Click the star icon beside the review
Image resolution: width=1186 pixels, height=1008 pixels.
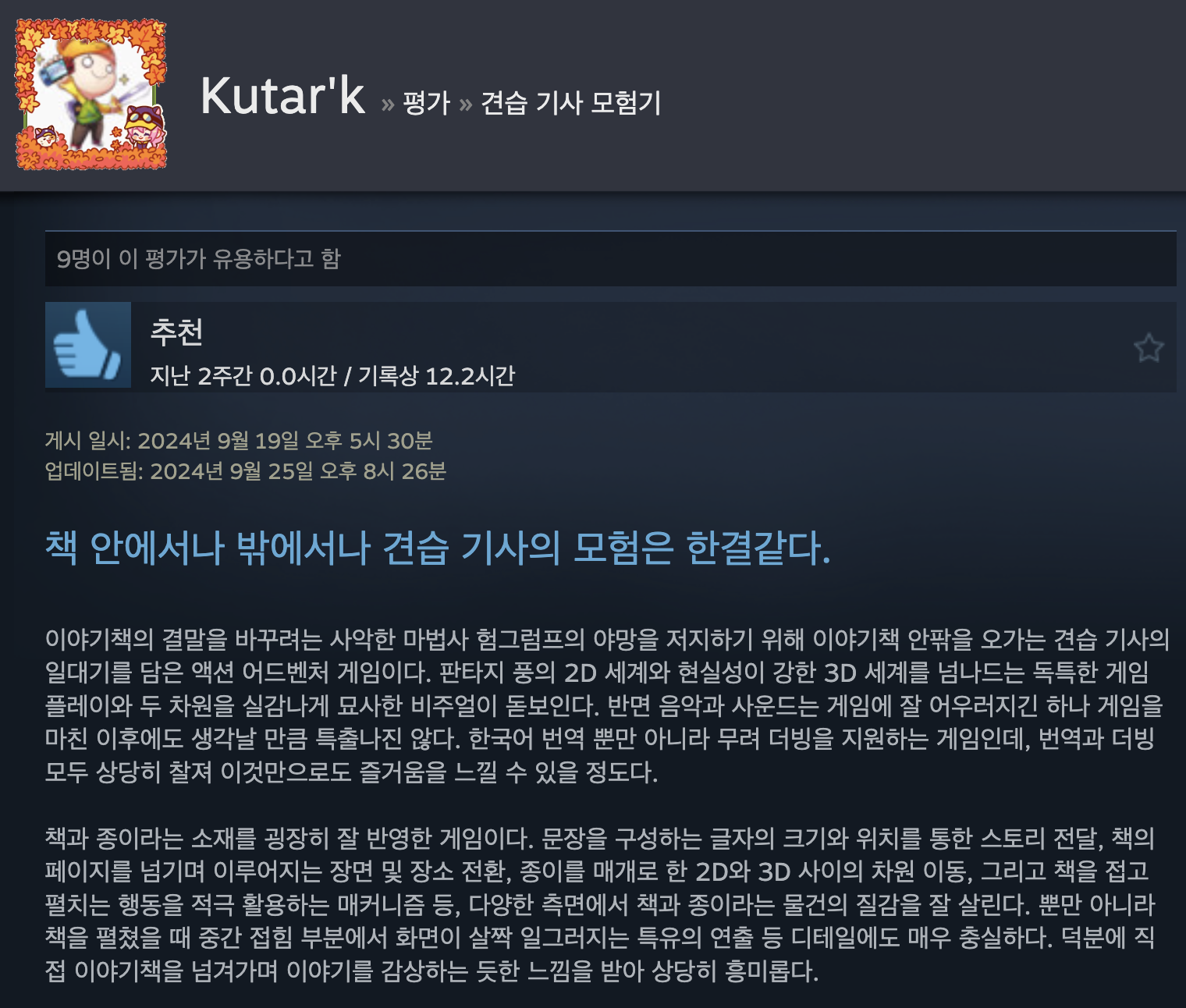pos(1149,347)
